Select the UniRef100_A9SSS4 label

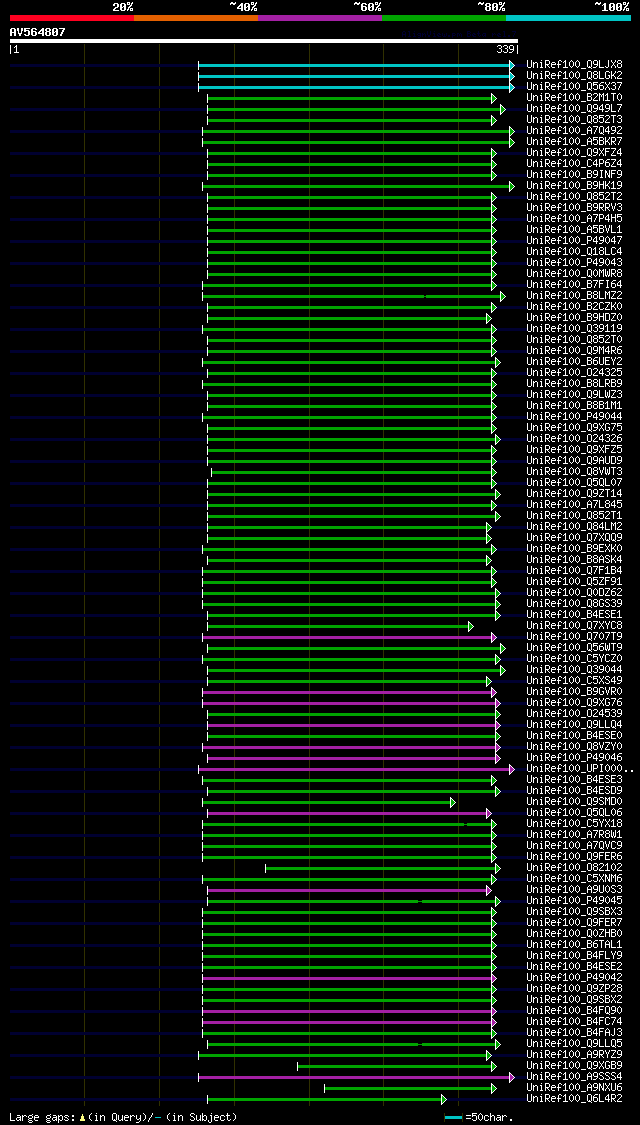pos(574,1076)
